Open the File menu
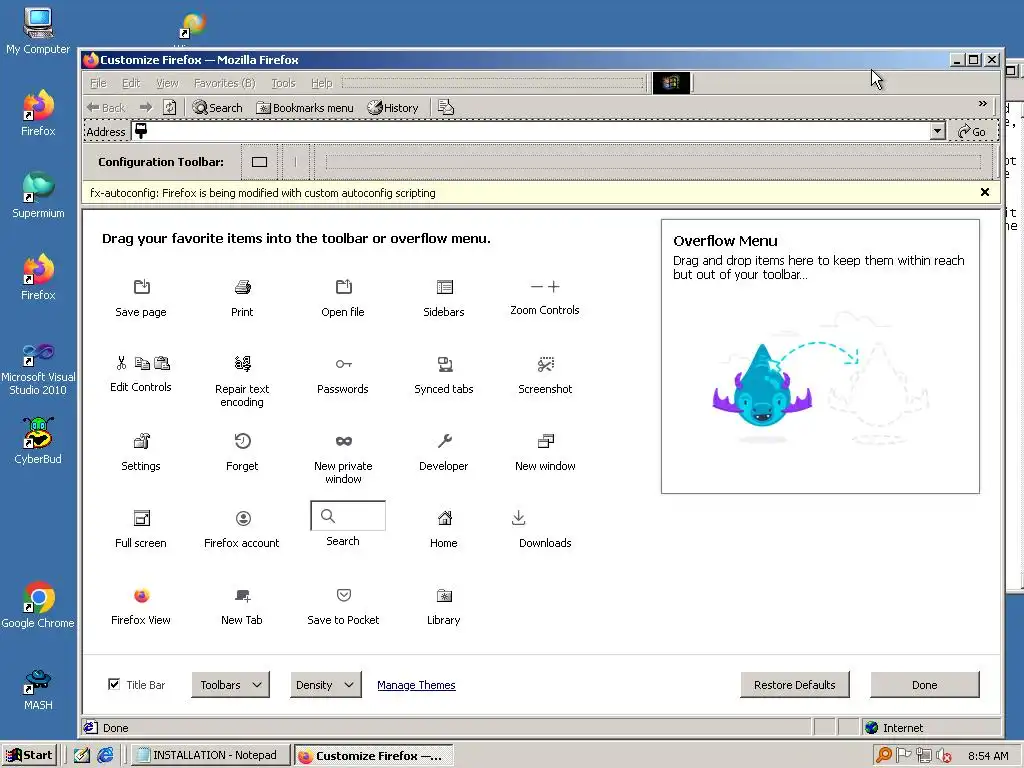Image resolution: width=1024 pixels, height=768 pixels. pyautogui.click(x=98, y=83)
